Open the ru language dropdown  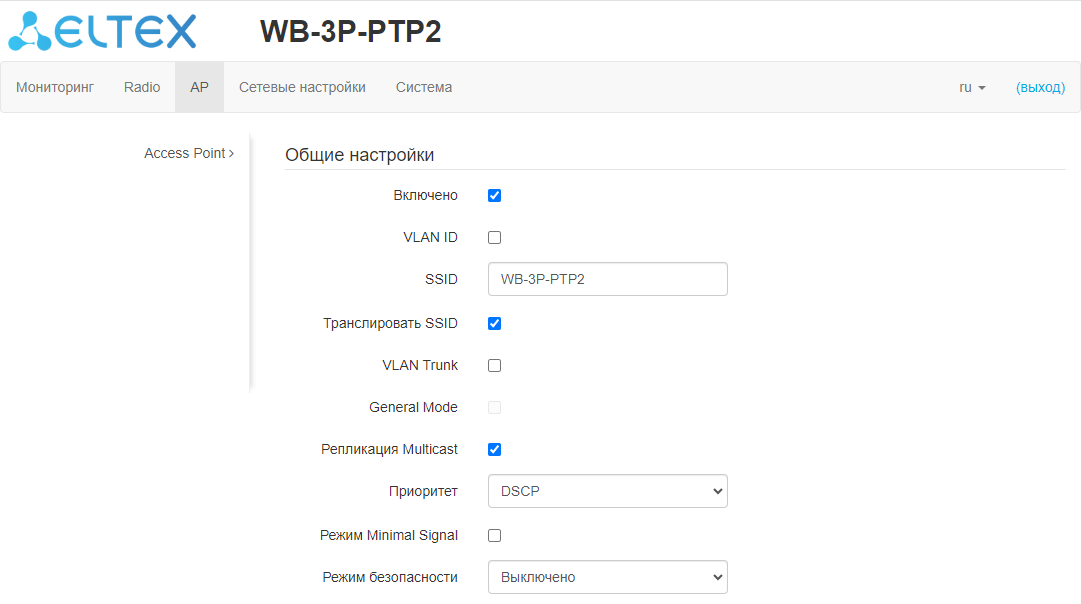coord(972,88)
